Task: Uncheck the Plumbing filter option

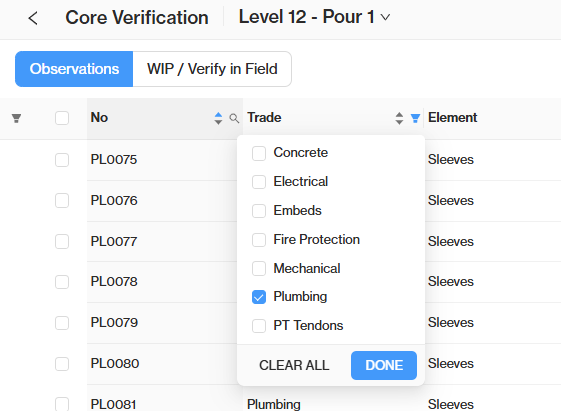Action: tap(259, 297)
